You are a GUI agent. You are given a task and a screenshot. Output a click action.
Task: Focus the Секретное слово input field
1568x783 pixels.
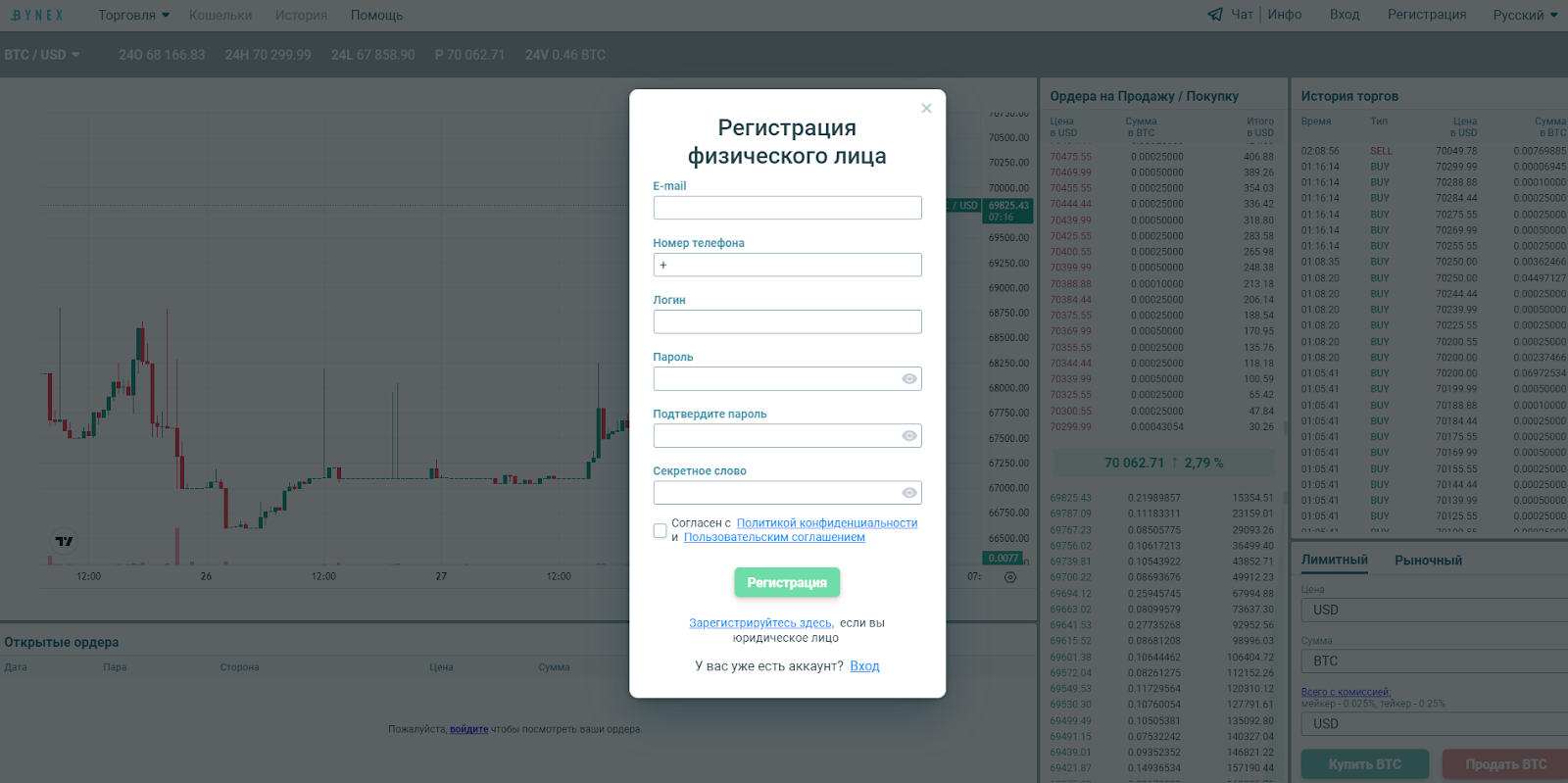click(x=787, y=493)
